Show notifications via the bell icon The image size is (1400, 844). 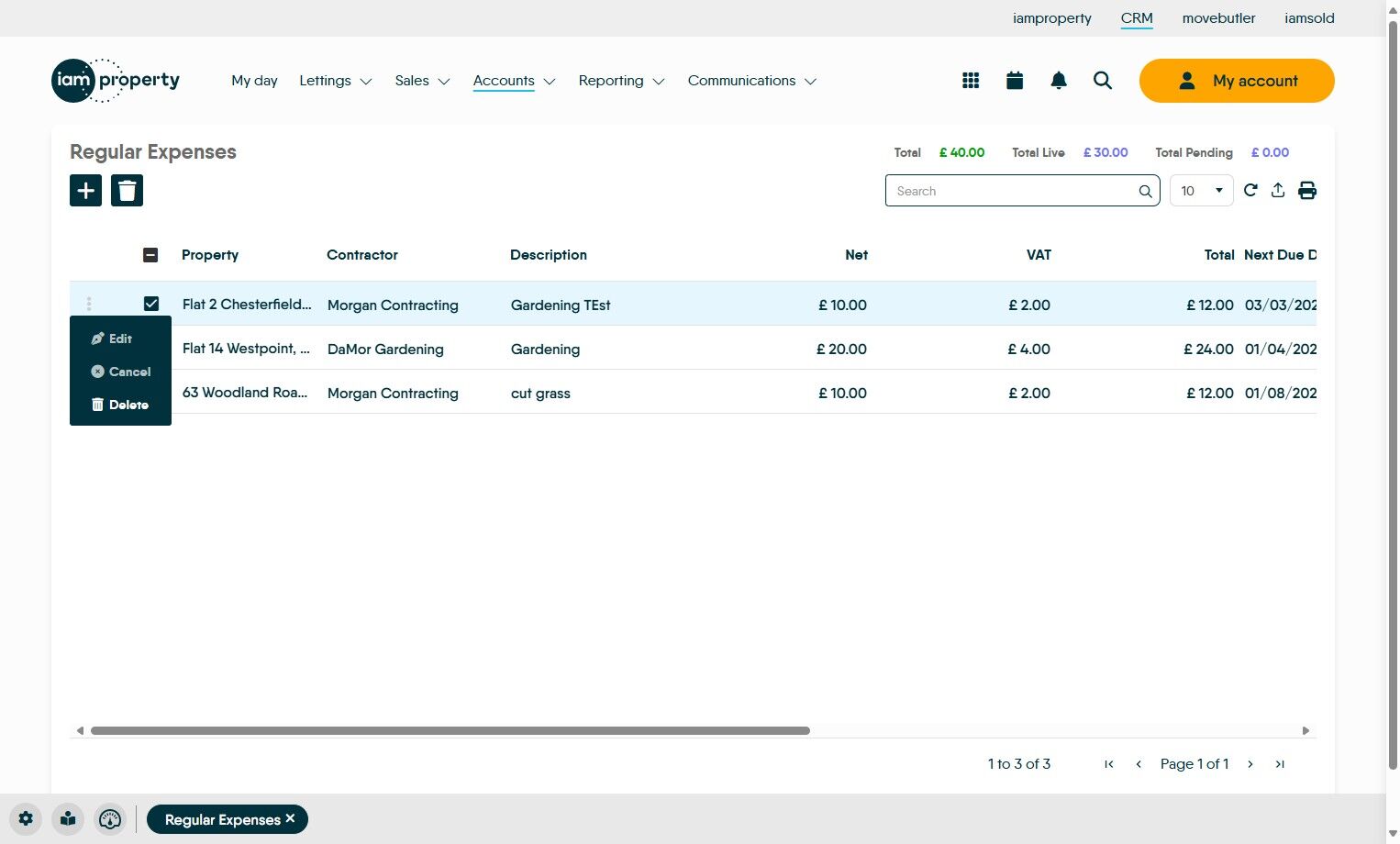point(1059,81)
